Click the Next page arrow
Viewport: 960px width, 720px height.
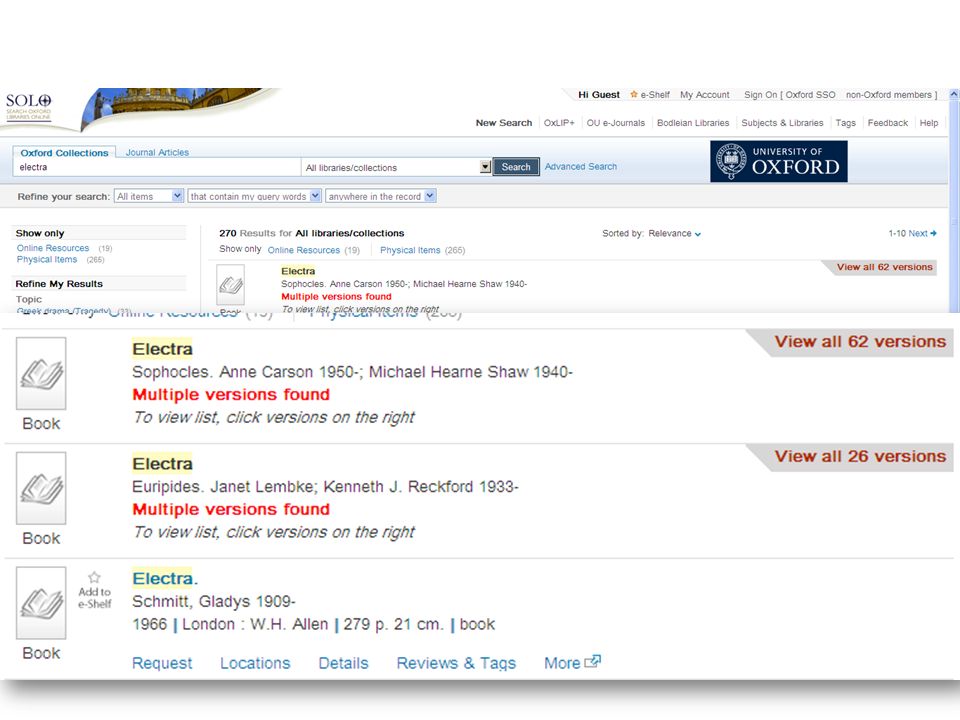[933, 233]
